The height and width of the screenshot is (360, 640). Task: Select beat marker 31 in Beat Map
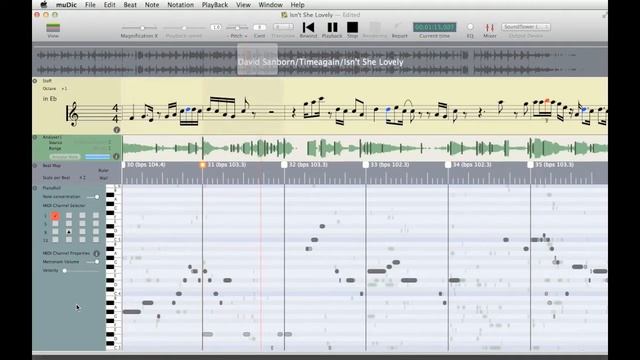point(202,165)
